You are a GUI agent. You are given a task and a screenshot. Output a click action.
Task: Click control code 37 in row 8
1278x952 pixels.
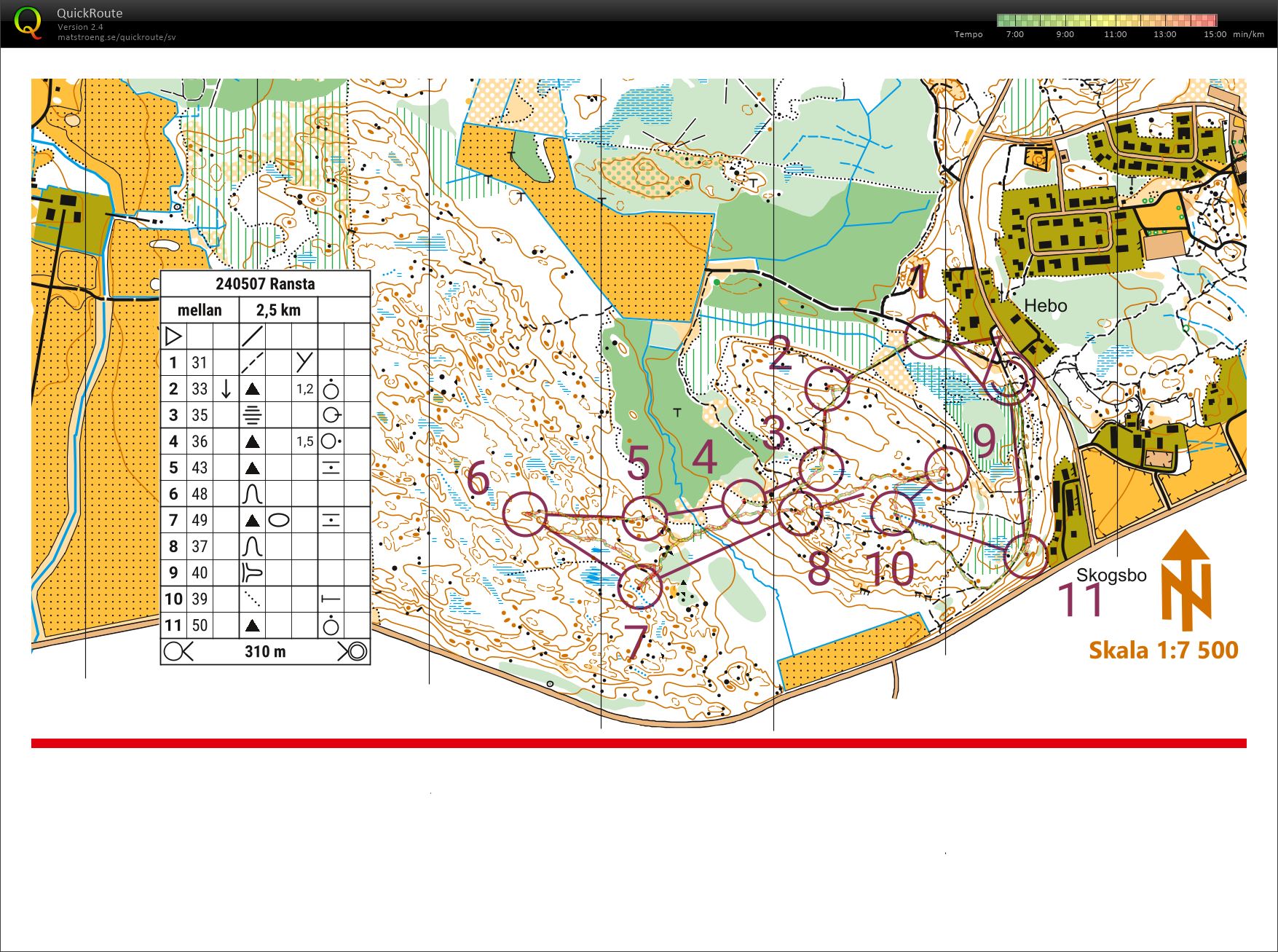pyautogui.click(x=200, y=546)
